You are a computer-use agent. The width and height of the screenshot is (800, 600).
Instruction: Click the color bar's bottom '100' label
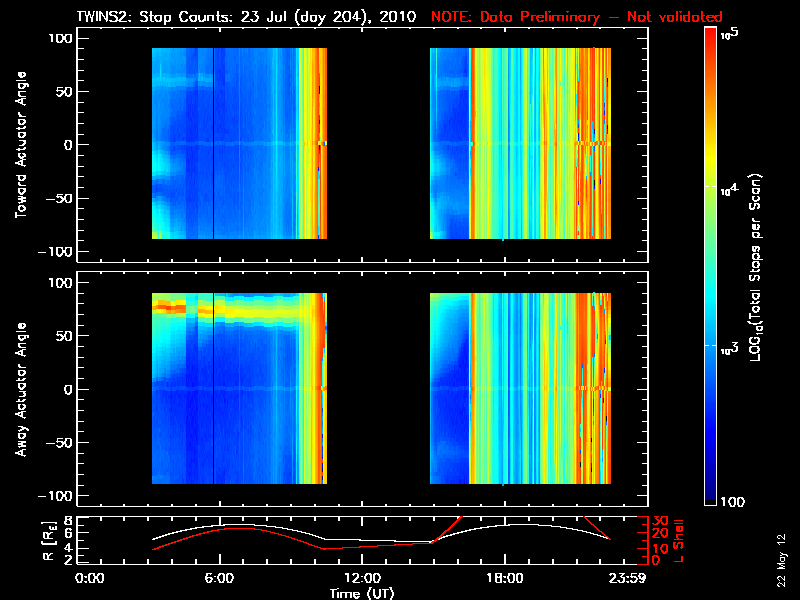tap(733, 502)
